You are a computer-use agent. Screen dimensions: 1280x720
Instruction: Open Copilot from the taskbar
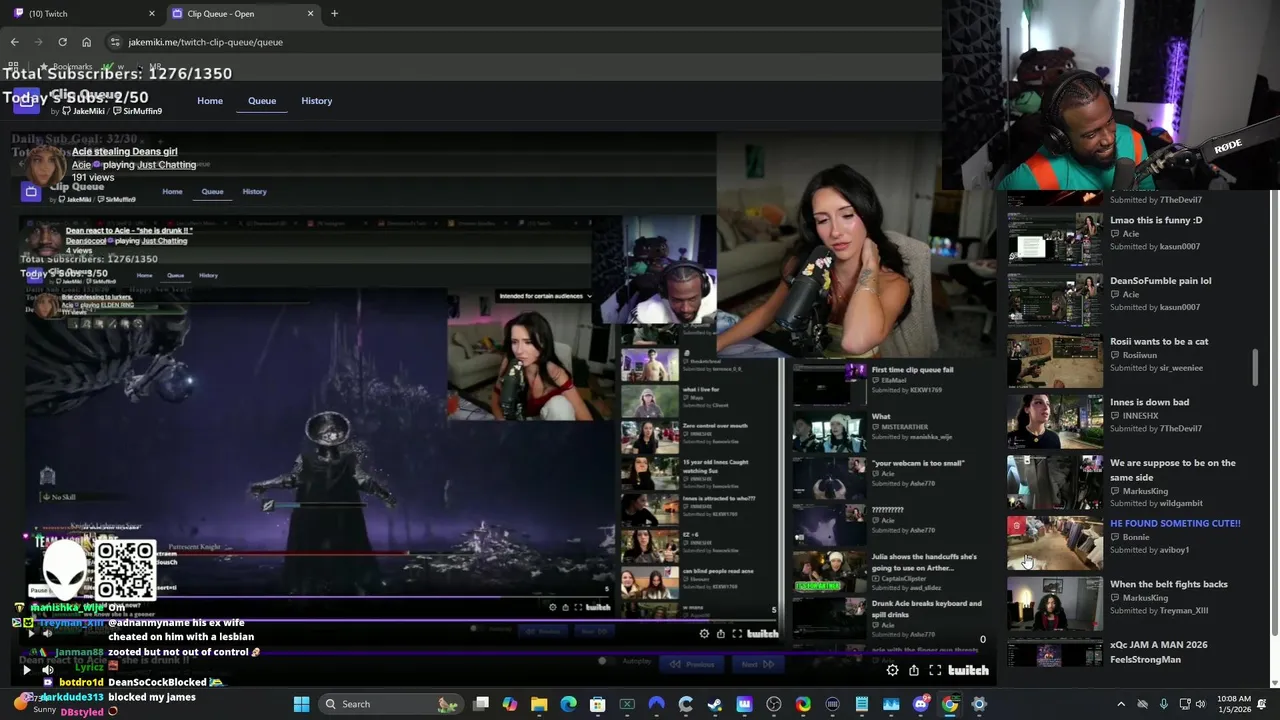(x=510, y=704)
